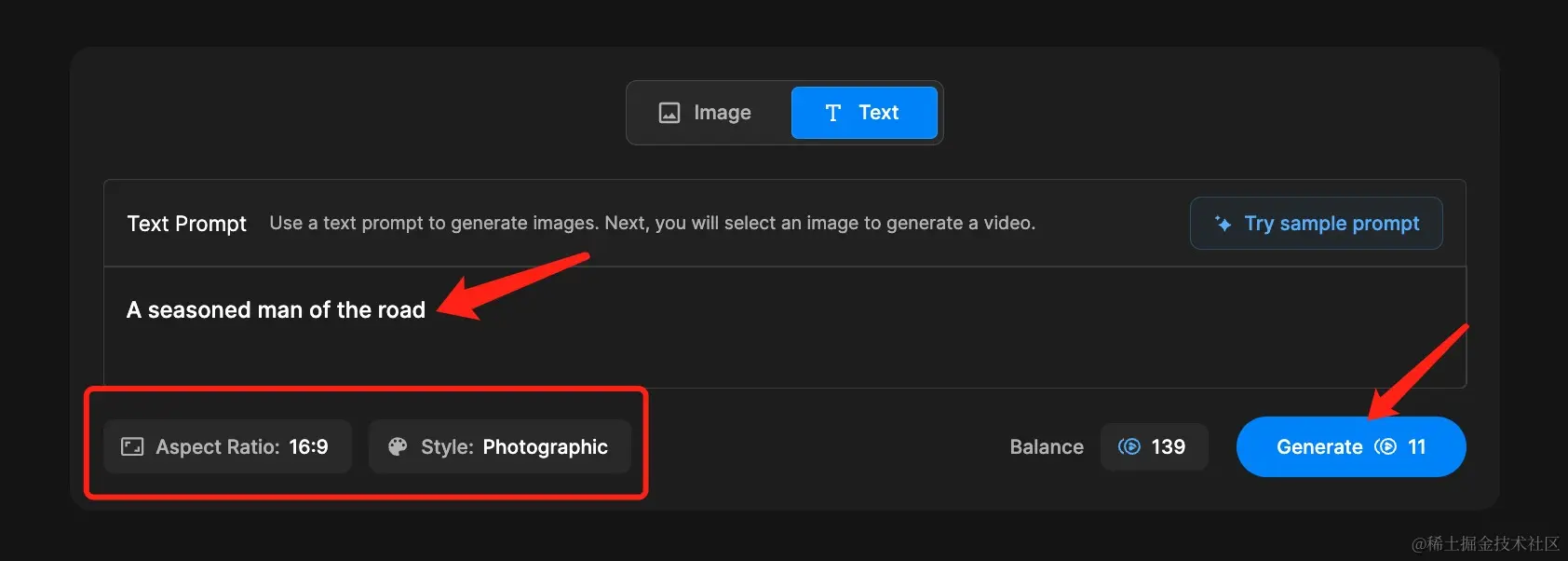Image resolution: width=1568 pixels, height=561 pixels.
Task: Click the "Text Prompt" heading label
Action: click(x=186, y=224)
